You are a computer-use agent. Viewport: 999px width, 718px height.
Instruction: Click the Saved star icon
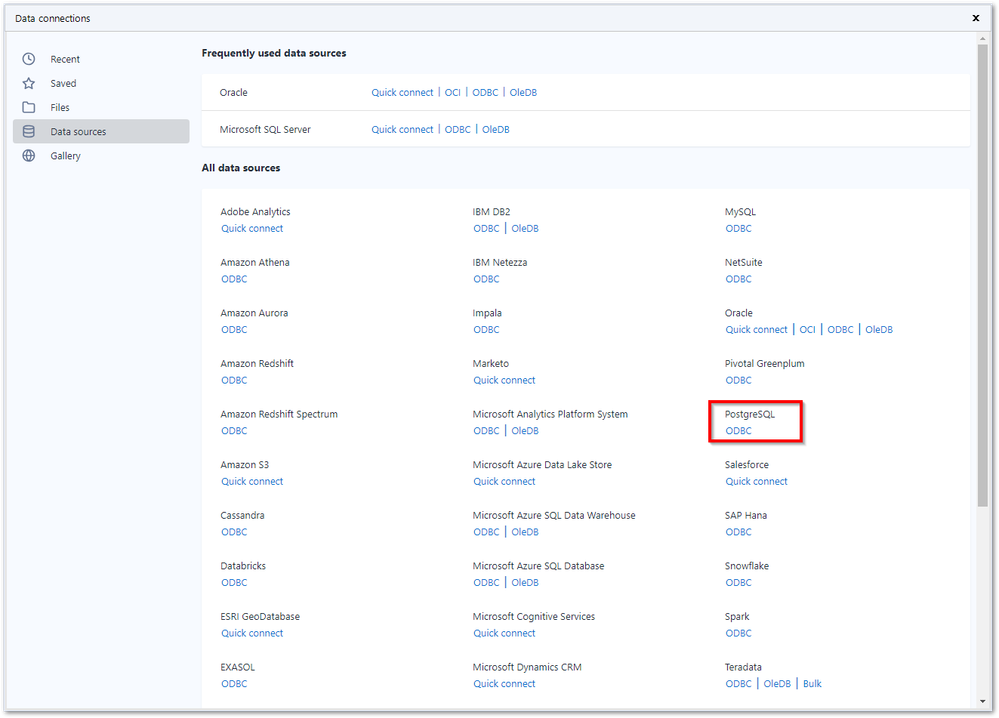pyautogui.click(x=29, y=83)
